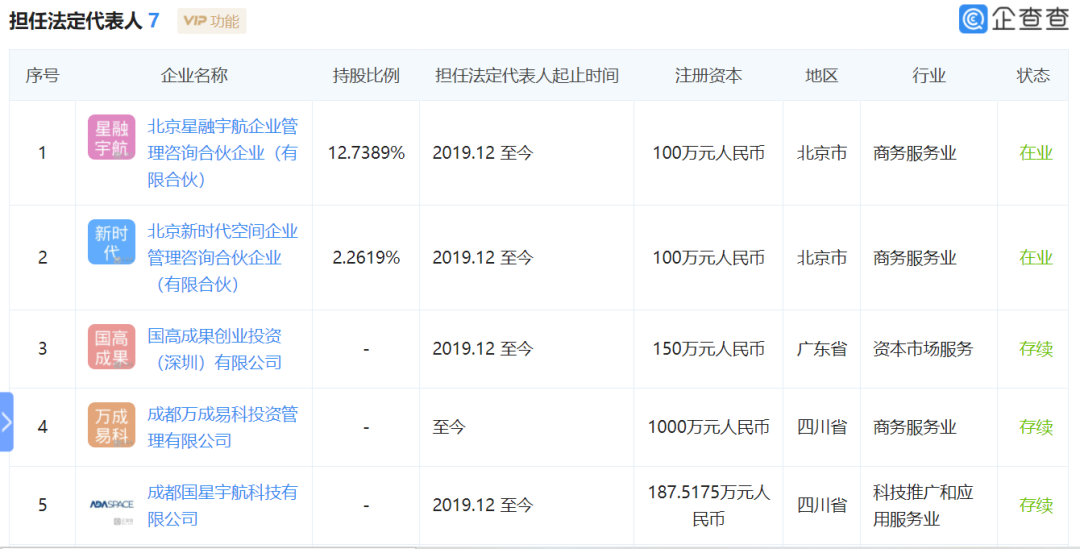
Task: Click the 星融宇航 company logo icon
Action: point(111,137)
